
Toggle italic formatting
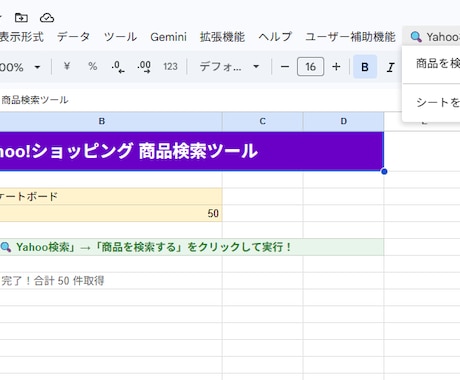(390, 67)
